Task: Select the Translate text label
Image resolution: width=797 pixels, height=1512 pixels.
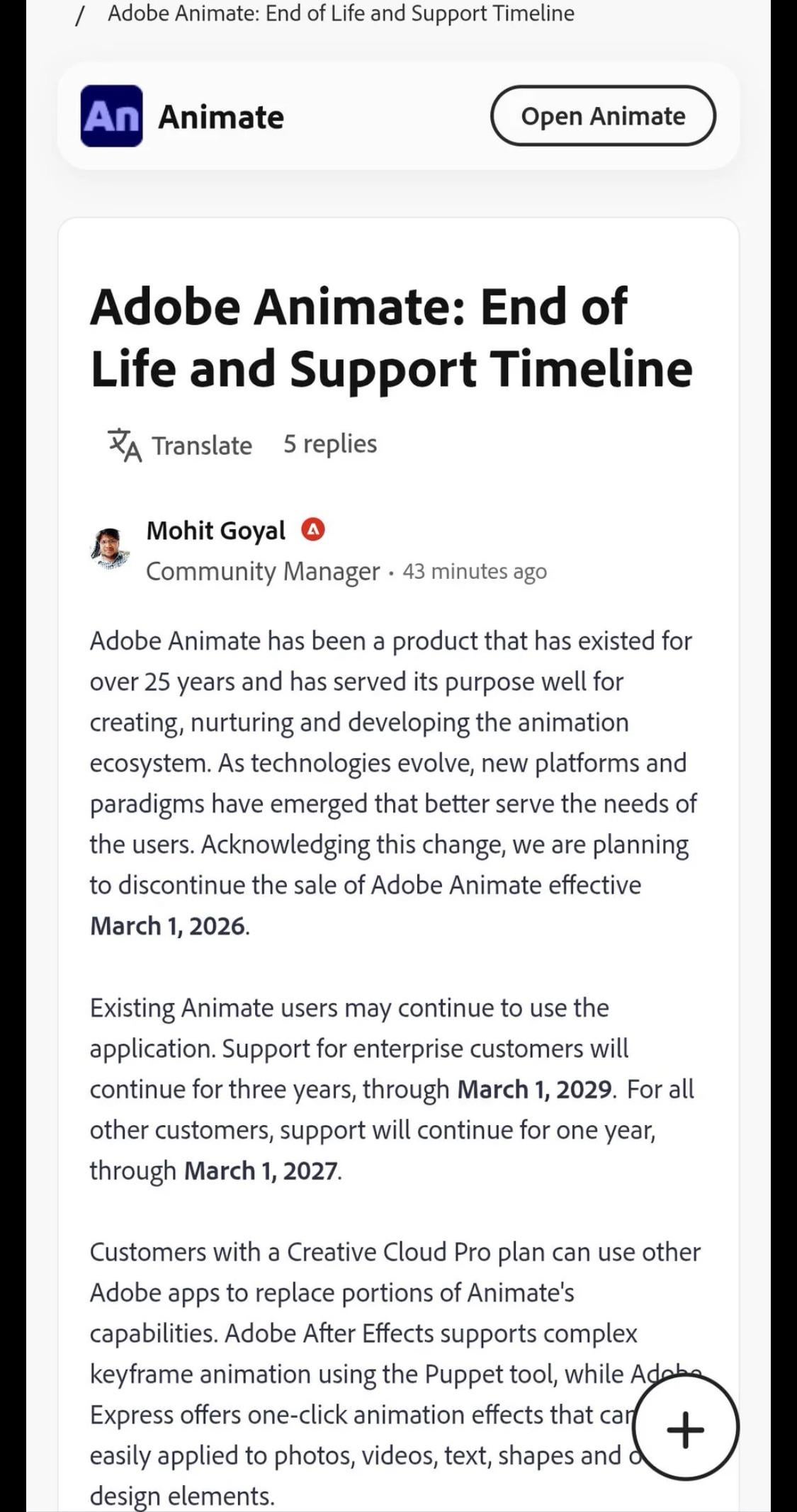Action: click(202, 446)
